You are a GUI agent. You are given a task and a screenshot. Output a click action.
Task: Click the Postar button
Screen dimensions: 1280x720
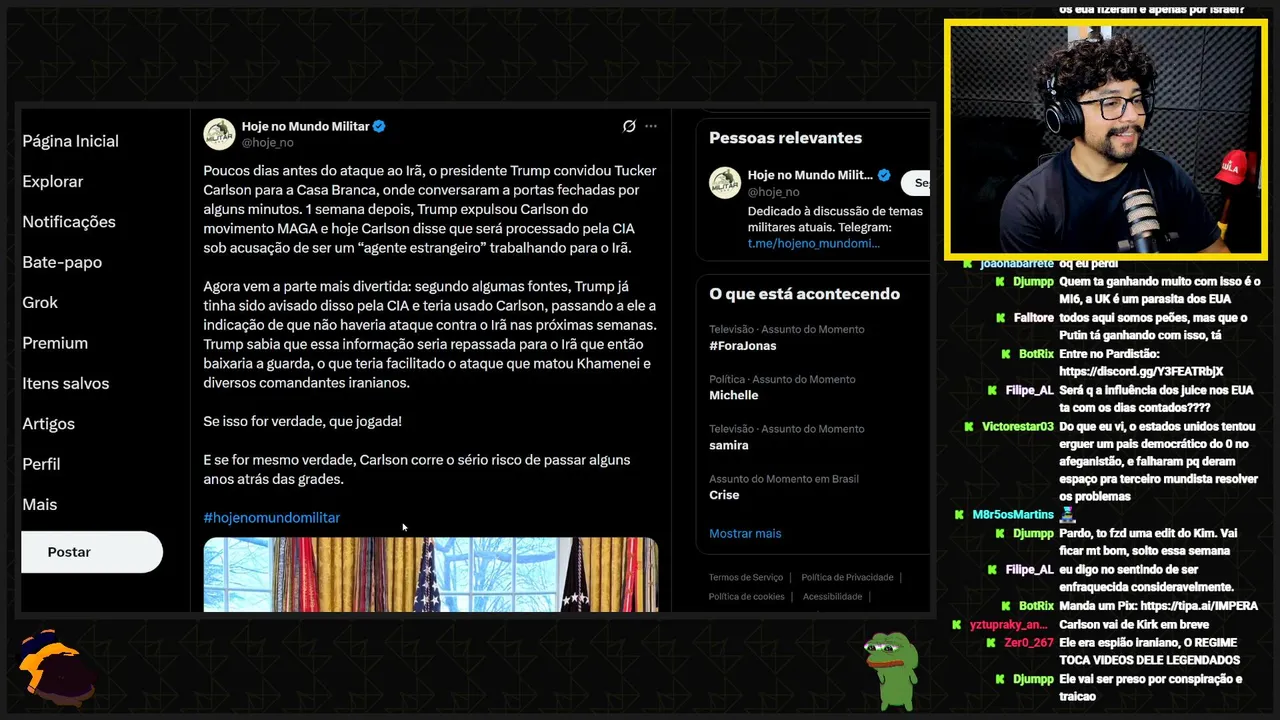[92, 552]
